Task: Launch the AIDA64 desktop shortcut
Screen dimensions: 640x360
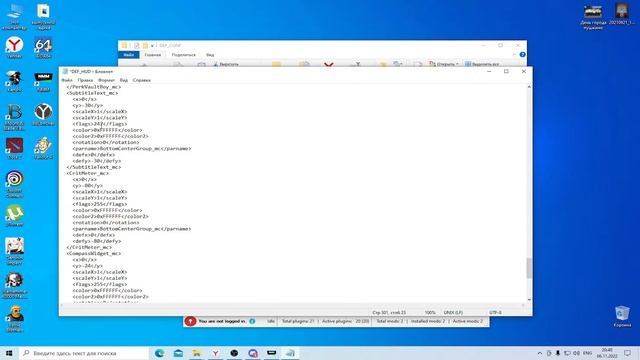Action: click(x=43, y=48)
